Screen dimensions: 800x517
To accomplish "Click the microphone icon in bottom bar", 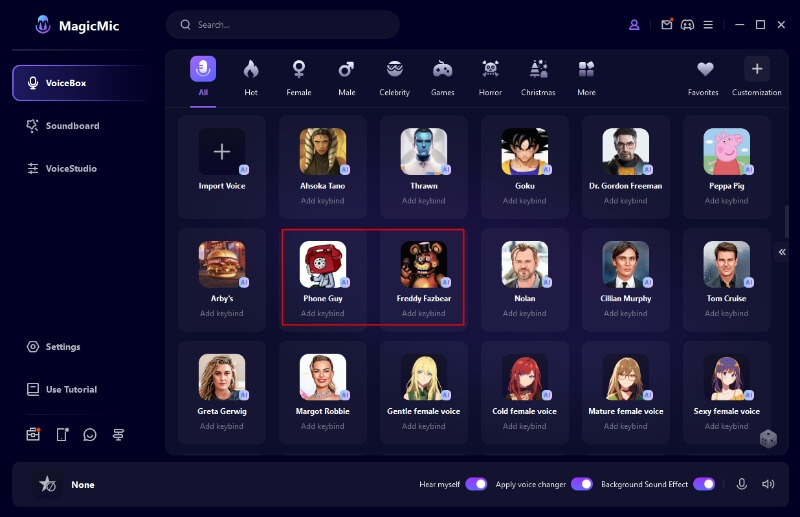I will pos(742,484).
